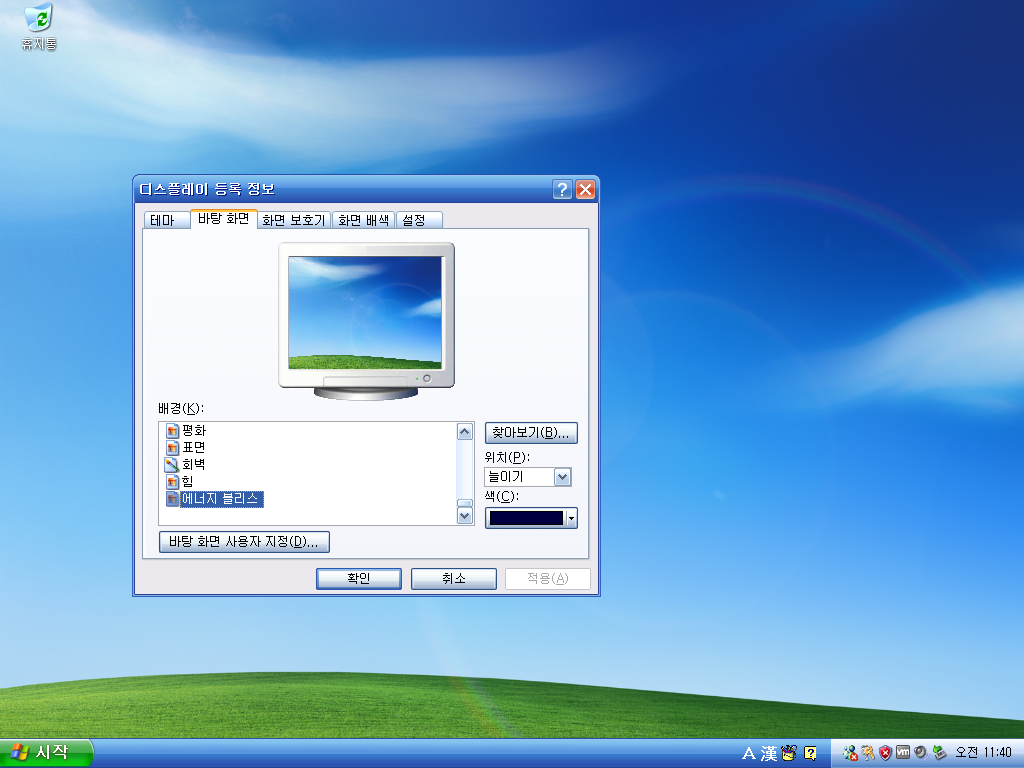Open the speaker volume tray icon
The image size is (1024, 768).
coord(921,753)
